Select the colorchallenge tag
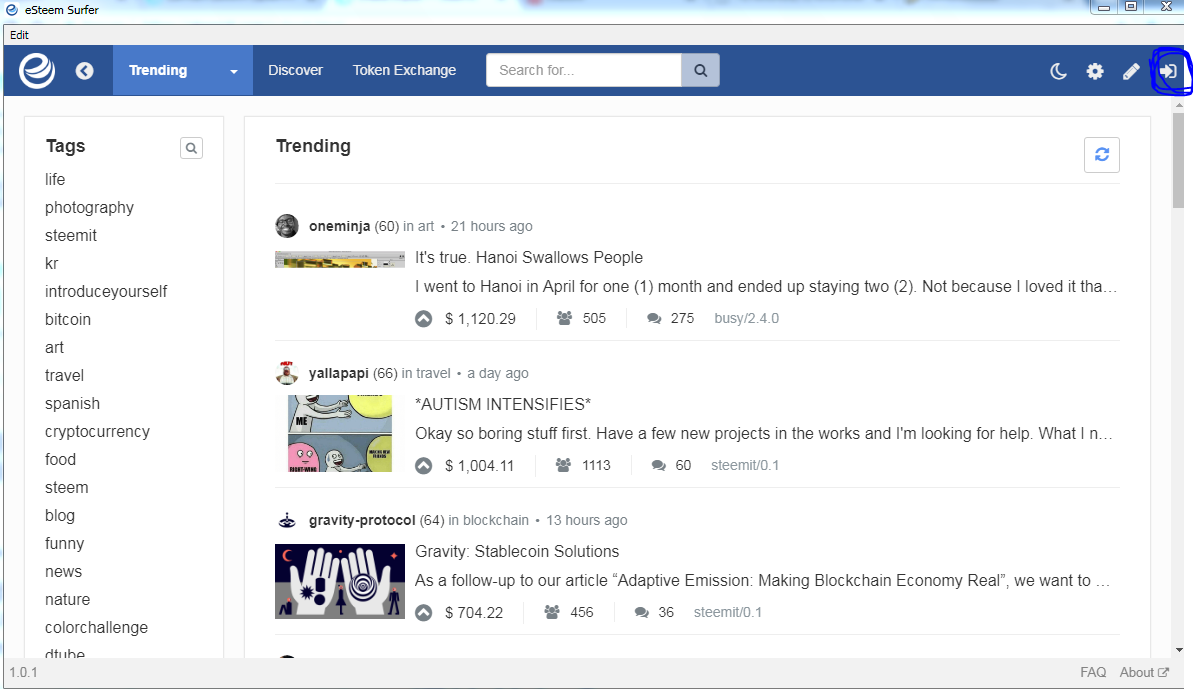 96,627
